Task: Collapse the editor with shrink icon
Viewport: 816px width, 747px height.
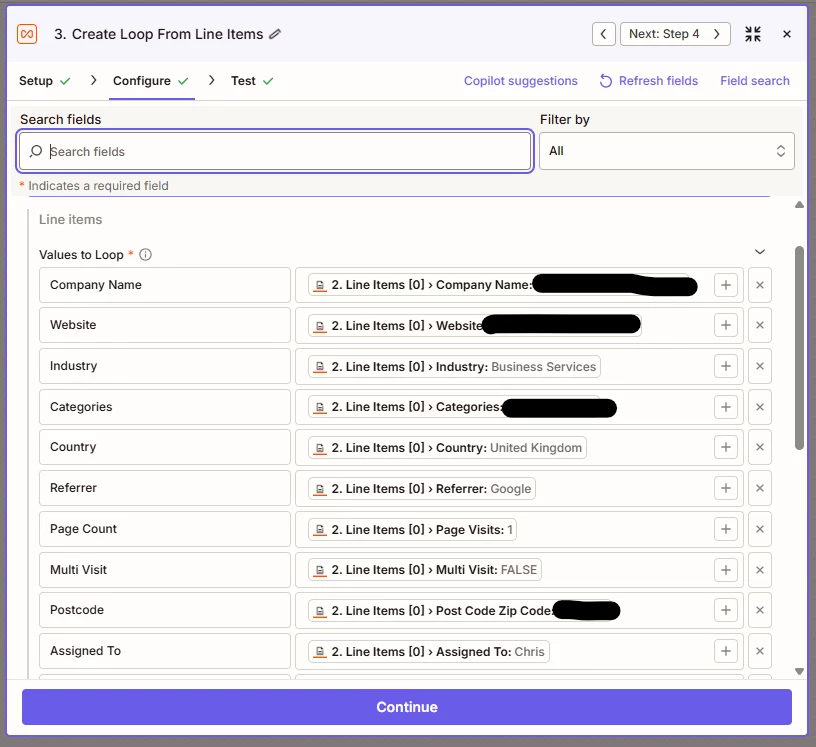Action: (x=753, y=34)
